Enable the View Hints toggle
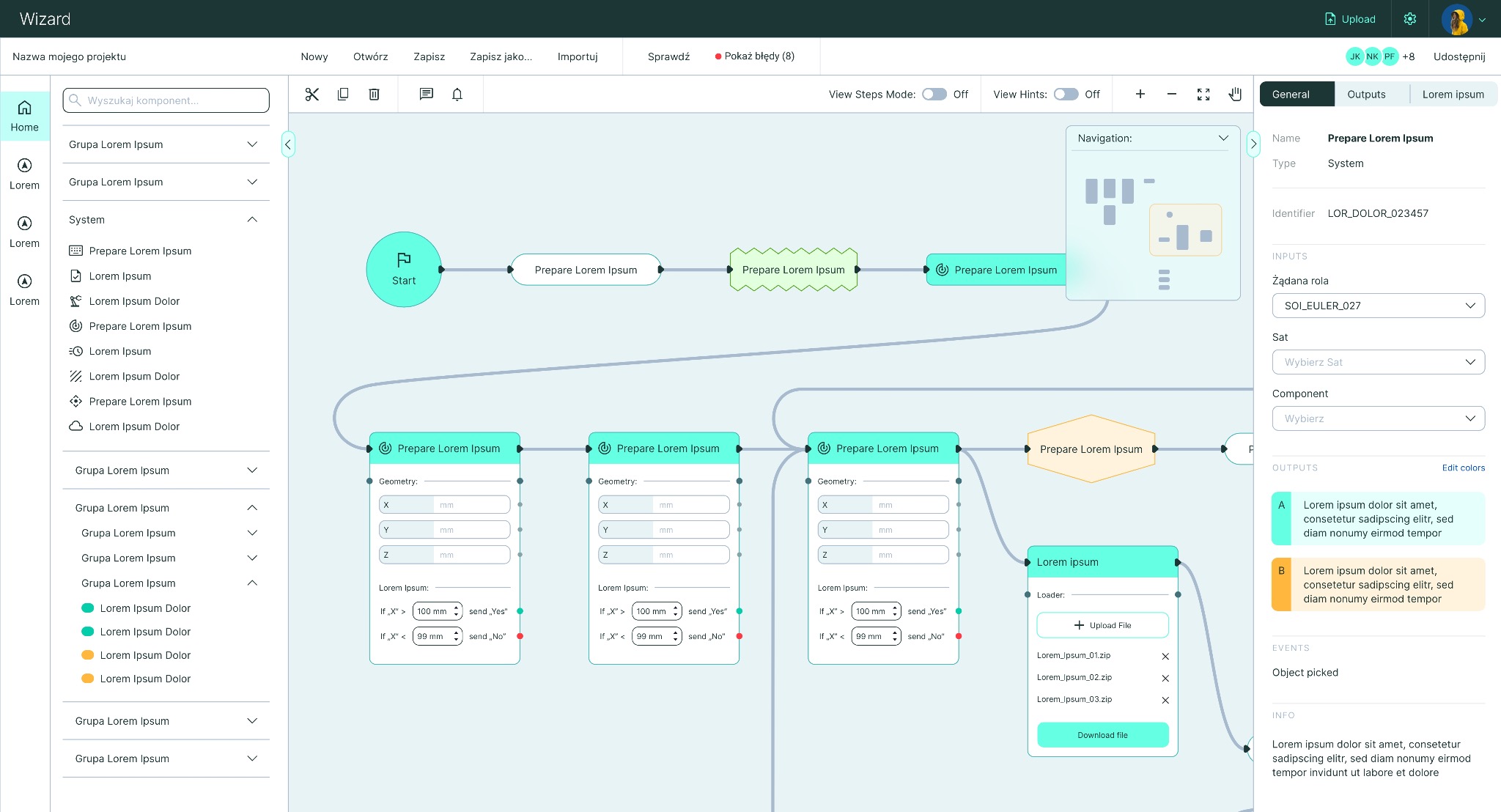 [1066, 95]
